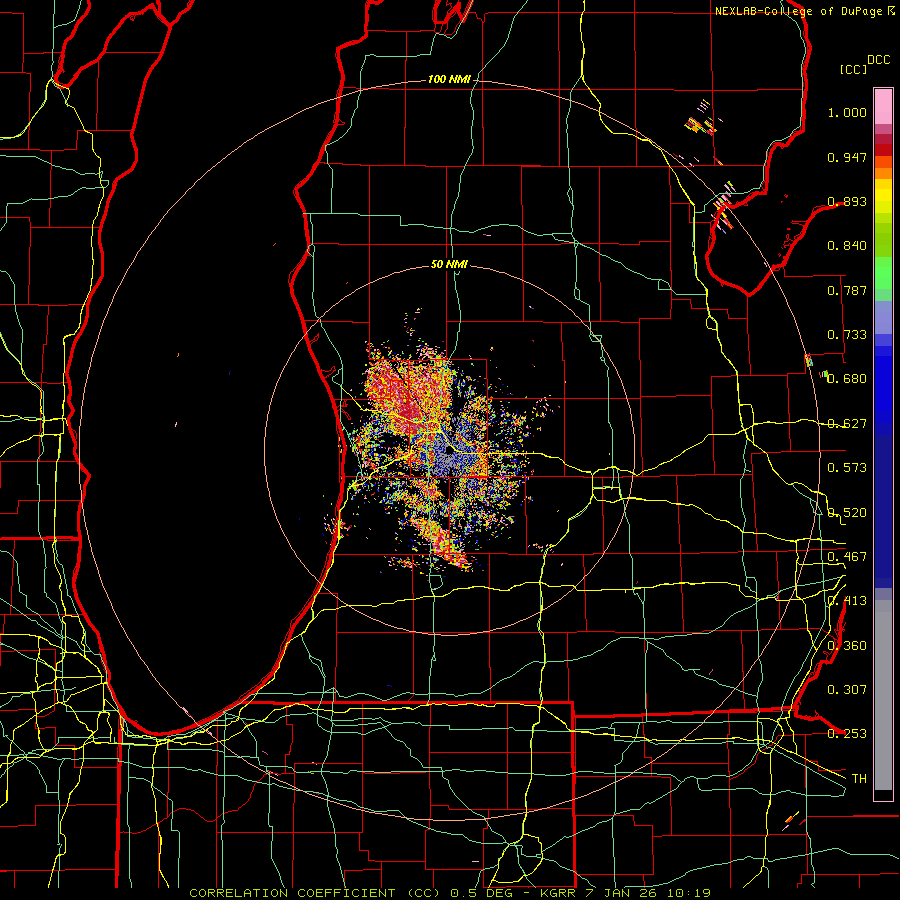
Task: Click the 0.520 scale value
Action: pyautogui.click(x=847, y=513)
